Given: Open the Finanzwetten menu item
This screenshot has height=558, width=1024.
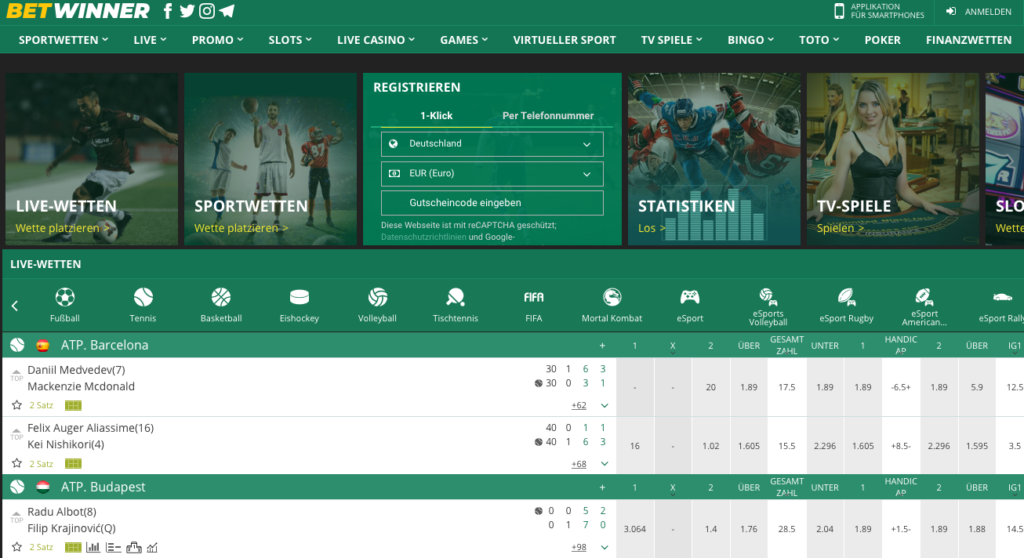Looking at the screenshot, I should point(968,40).
